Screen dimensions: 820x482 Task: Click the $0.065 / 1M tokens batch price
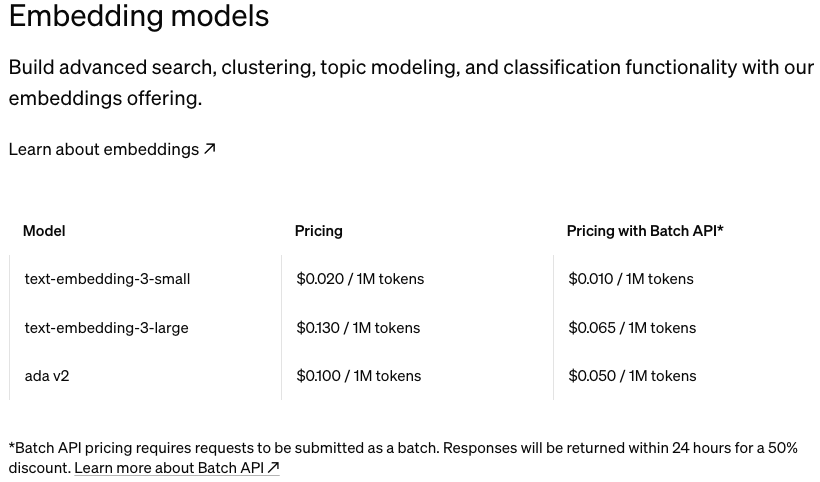click(632, 328)
